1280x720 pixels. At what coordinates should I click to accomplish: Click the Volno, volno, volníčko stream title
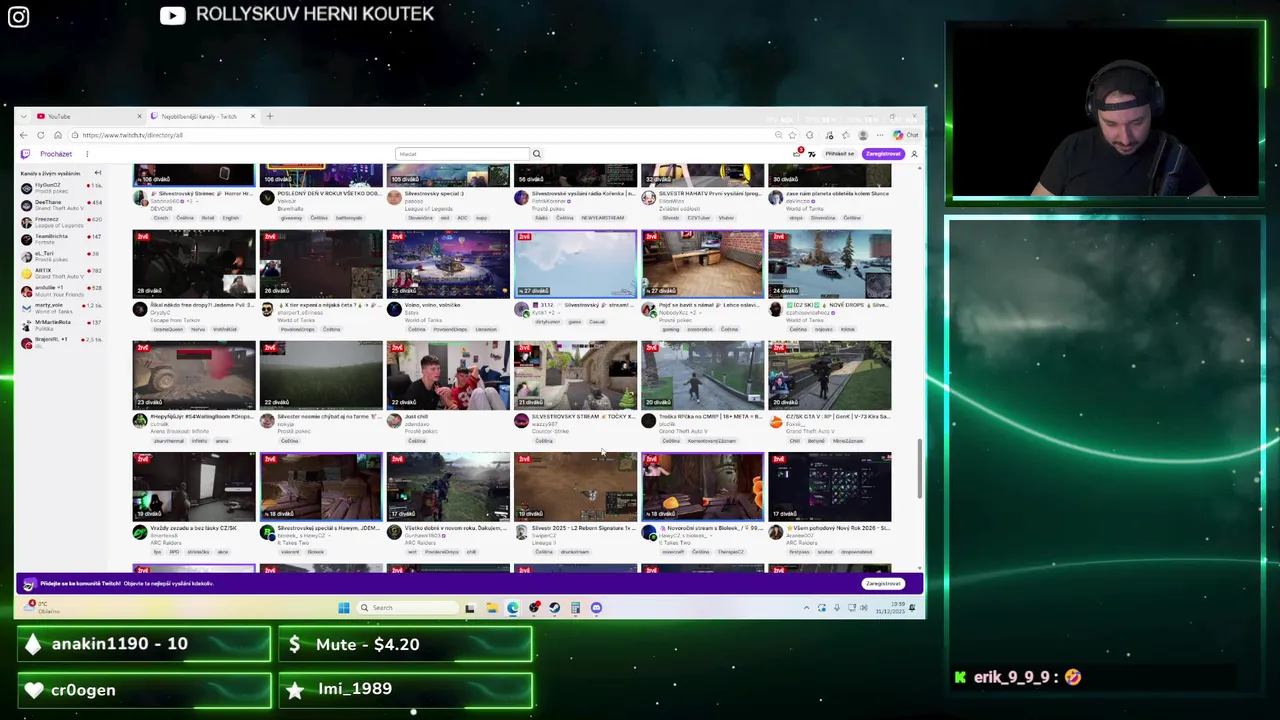(433, 305)
